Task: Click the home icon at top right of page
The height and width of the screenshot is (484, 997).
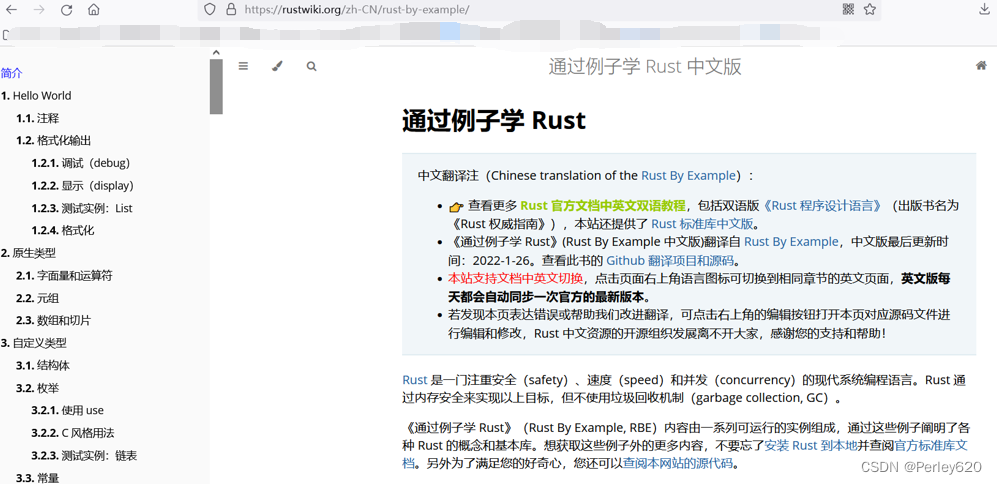Action: coord(981,66)
